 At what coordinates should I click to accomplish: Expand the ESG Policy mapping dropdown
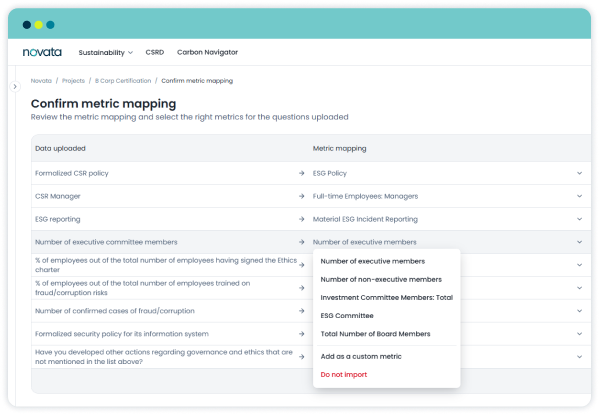click(580, 173)
